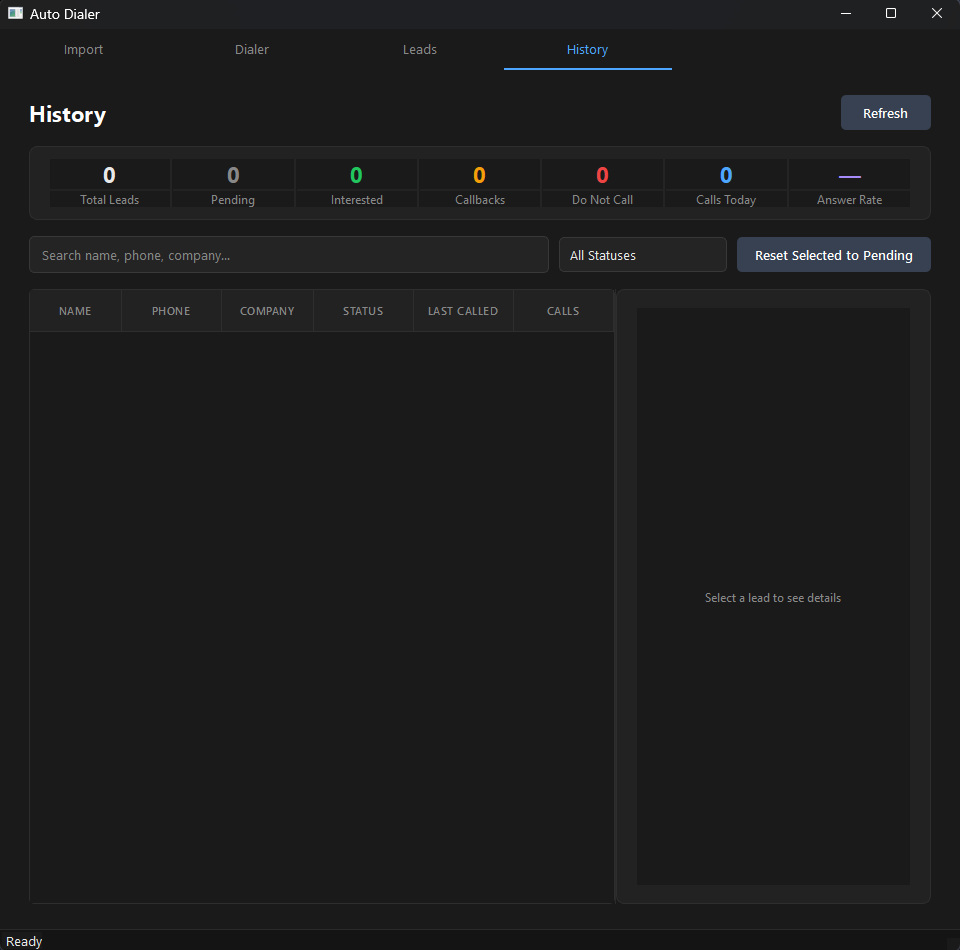Screen dimensions: 960x950
Task: Open the All Statuses dropdown
Action: click(x=642, y=255)
